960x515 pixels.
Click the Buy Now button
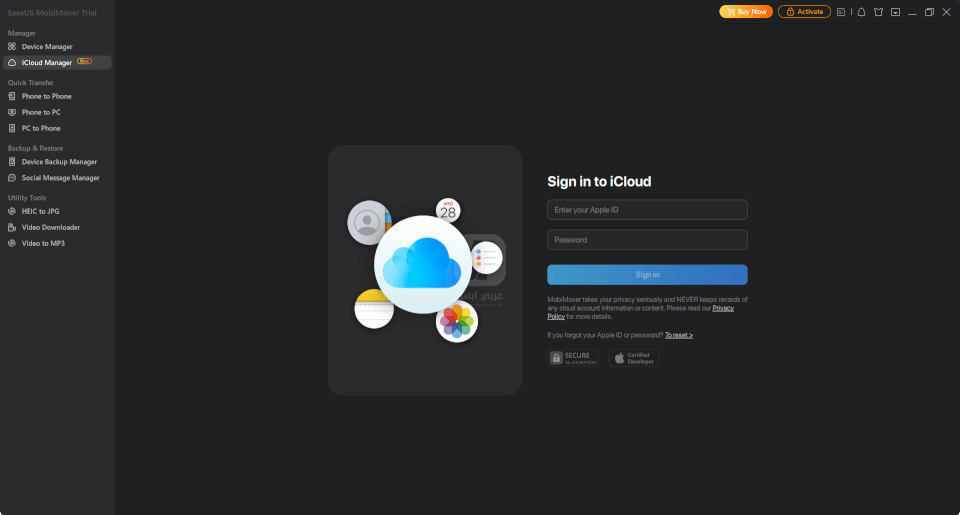(x=746, y=12)
